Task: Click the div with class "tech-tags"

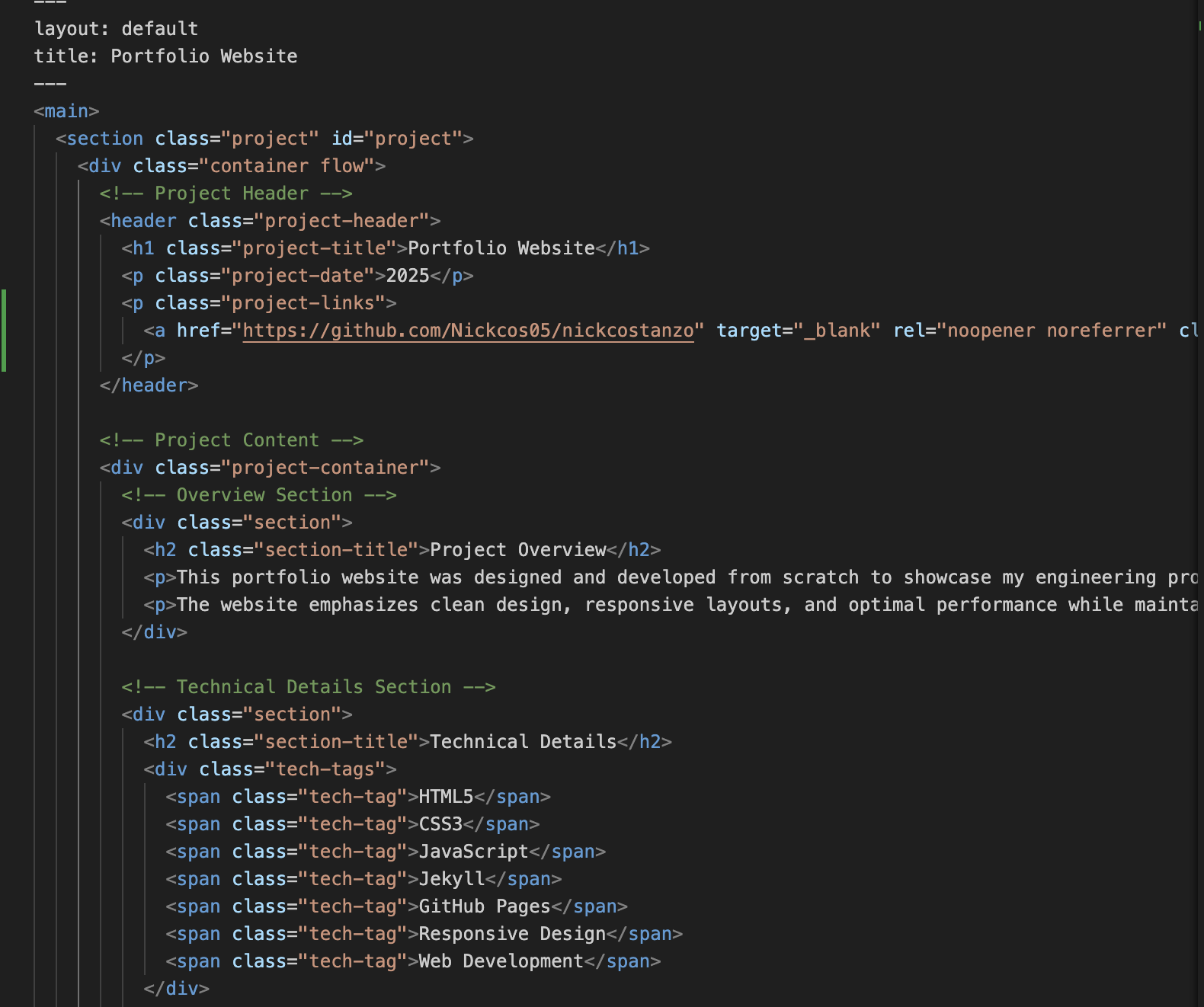Action: 270,769
